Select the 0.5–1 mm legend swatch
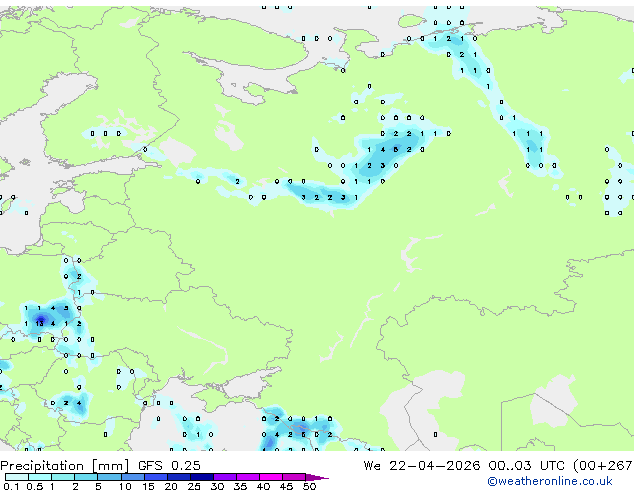This screenshot has height=490, width=634. 40,477
